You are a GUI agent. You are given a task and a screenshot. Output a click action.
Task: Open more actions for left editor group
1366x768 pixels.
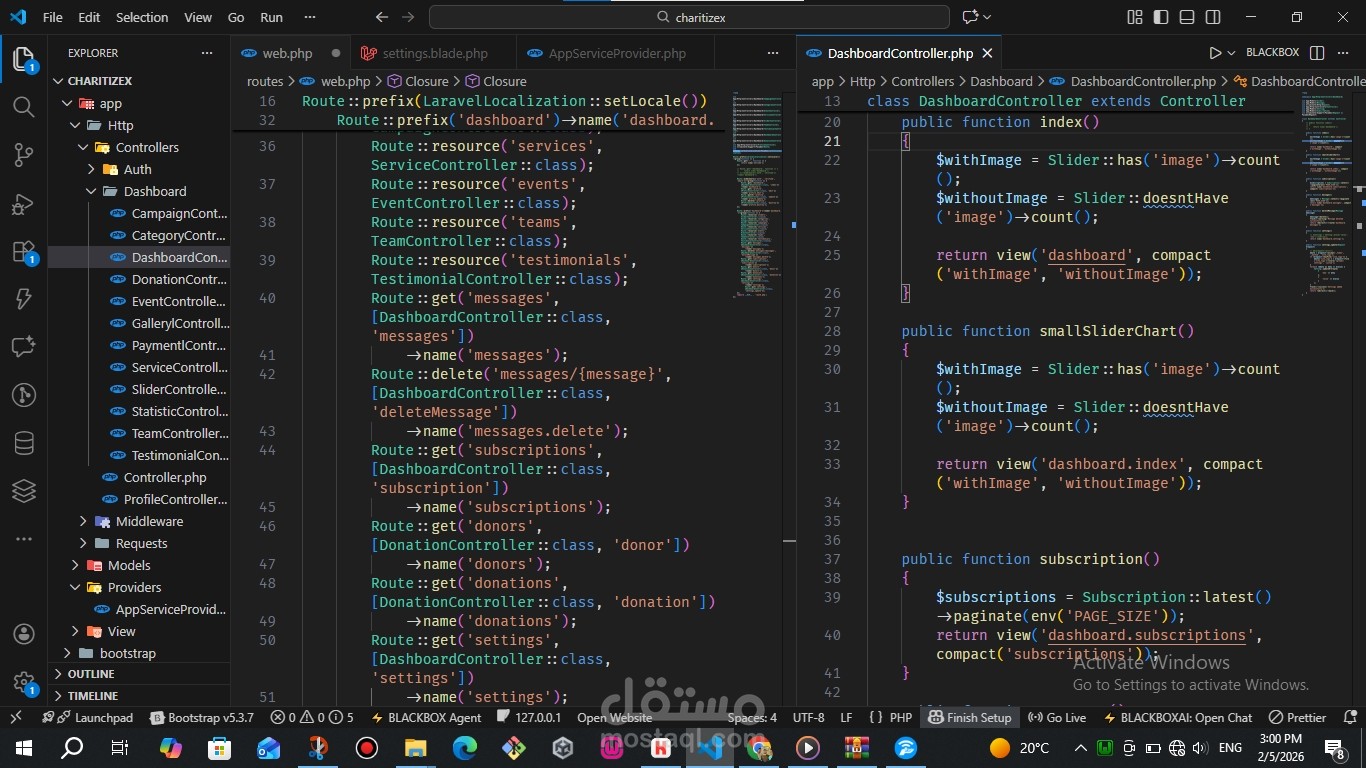pos(773,53)
